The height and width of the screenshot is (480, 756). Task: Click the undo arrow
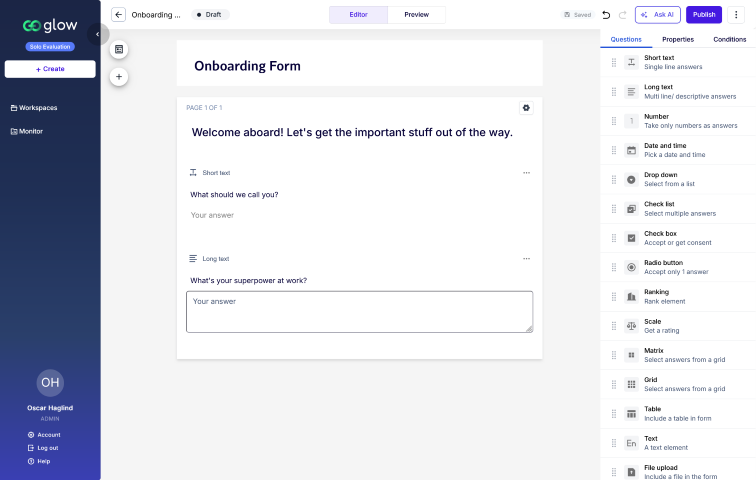point(606,15)
